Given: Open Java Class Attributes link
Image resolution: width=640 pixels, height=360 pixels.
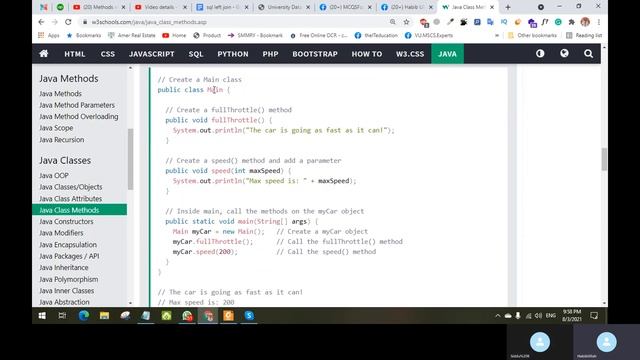Looking at the screenshot, I should pyautogui.click(x=71, y=199).
